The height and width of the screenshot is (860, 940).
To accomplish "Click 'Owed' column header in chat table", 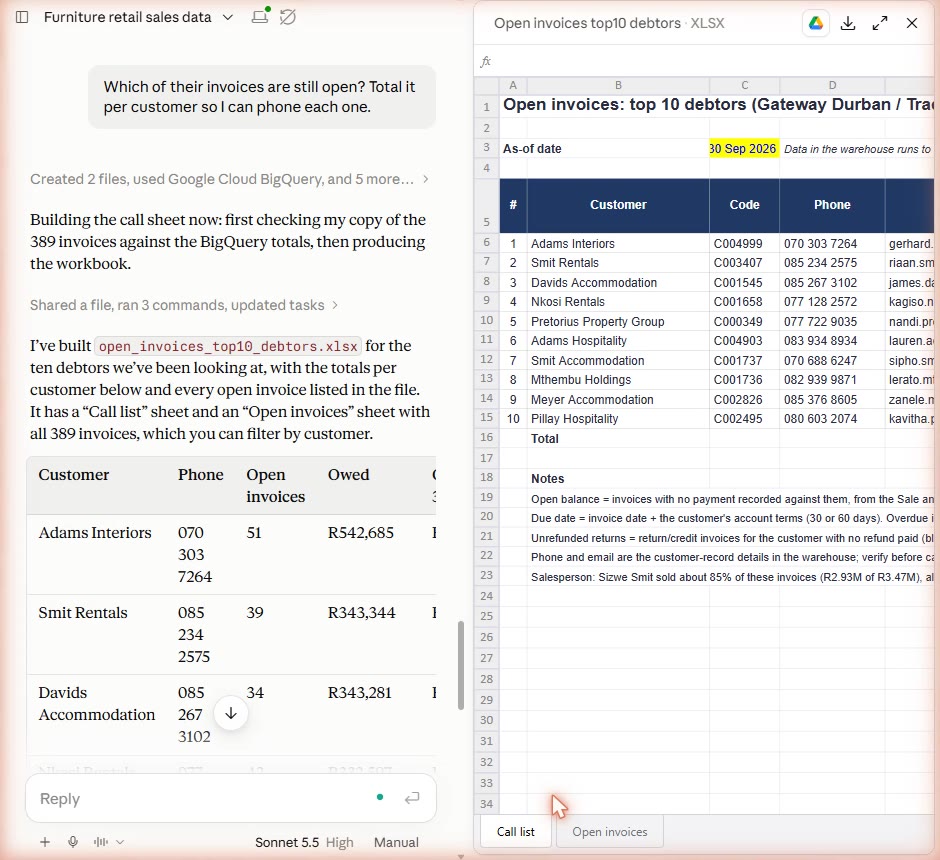I will click(x=348, y=475).
